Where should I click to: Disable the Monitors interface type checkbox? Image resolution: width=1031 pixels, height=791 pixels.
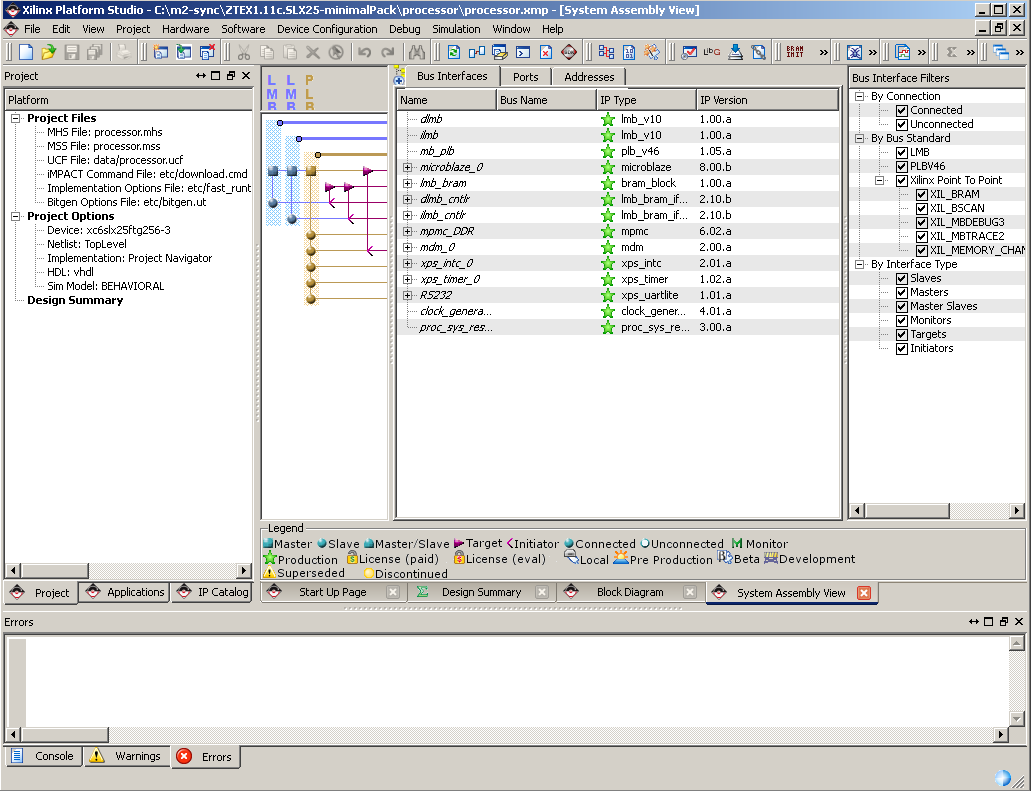click(x=901, y=321)
